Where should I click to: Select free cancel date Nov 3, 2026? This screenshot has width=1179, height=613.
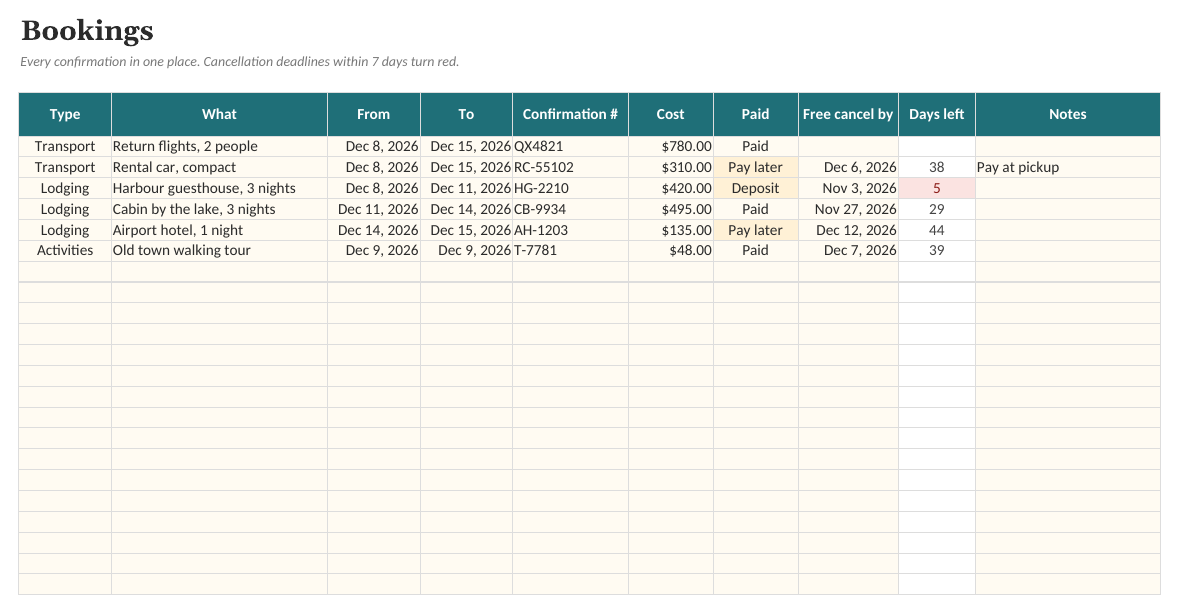click(x=848, y=188)
